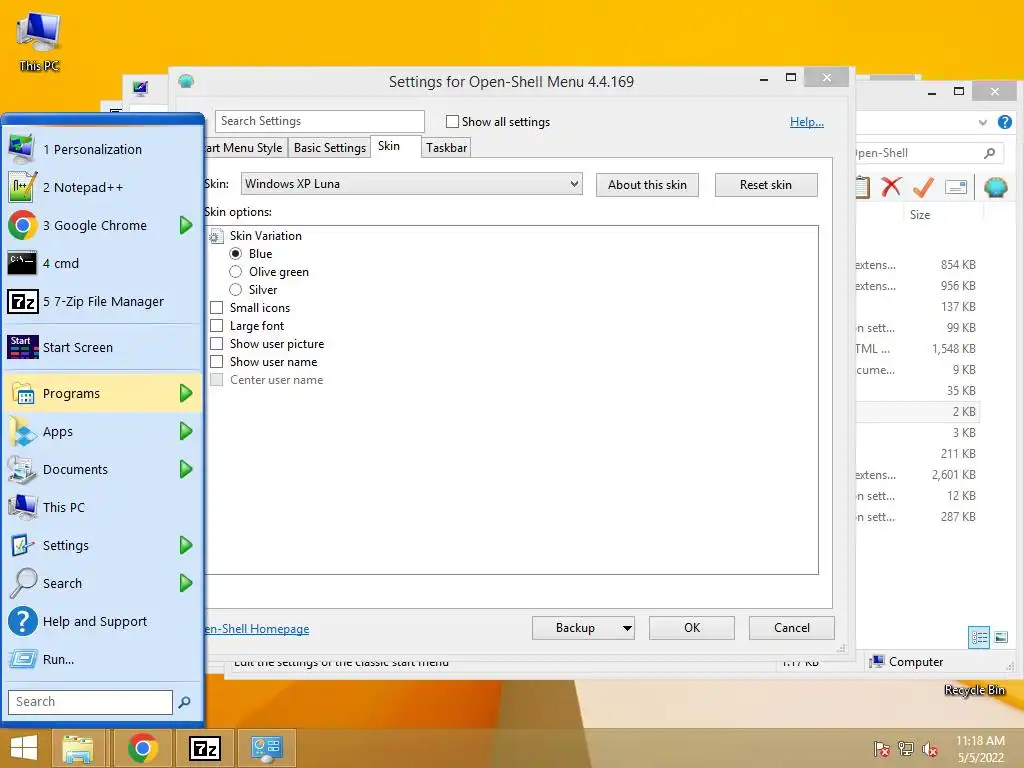1024x768 pixels.
Task: Expand the ribbon chevron in the background window
Action: (982, 122)
